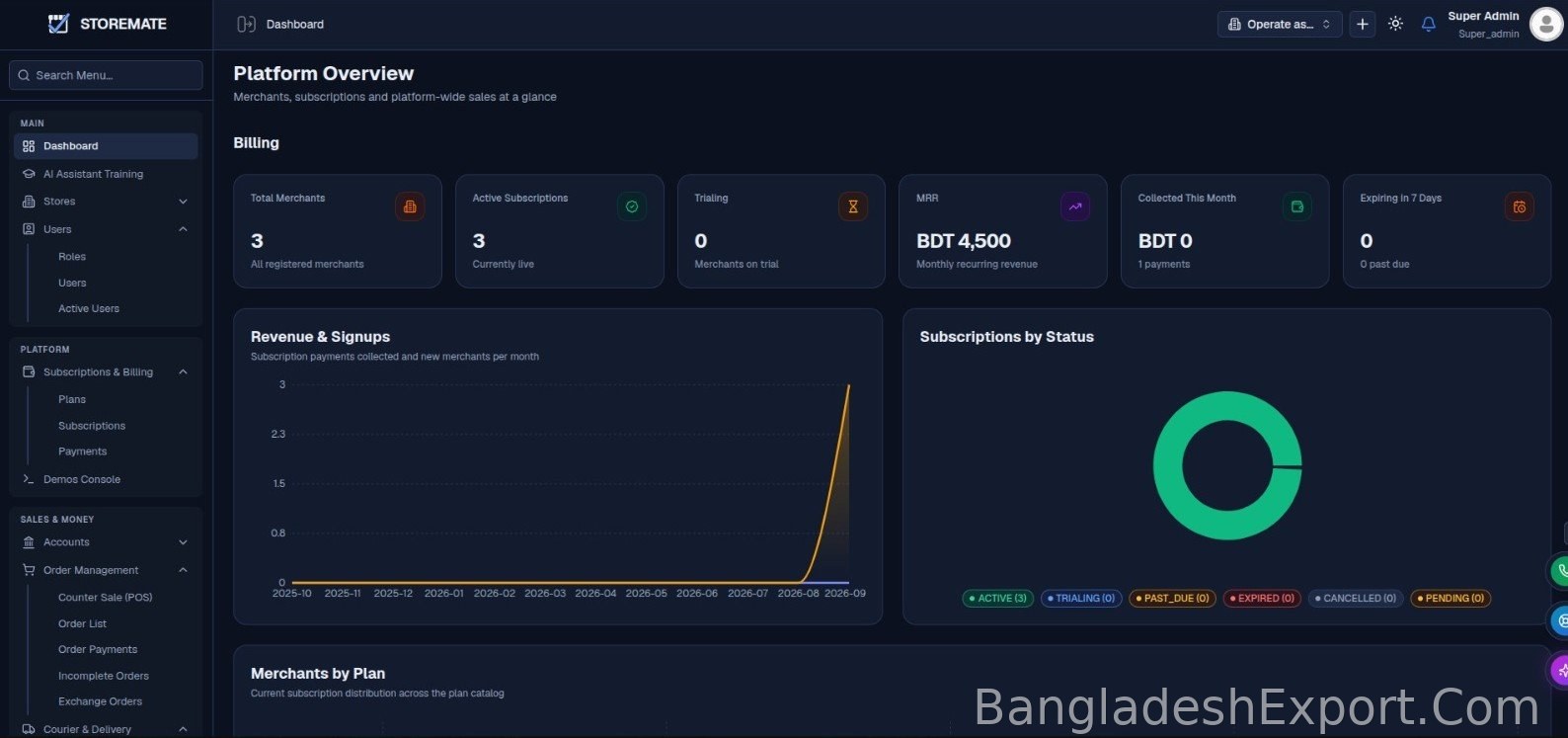The width and height of the screenshot is (1568, 738).
Task: Open Payments under Subscriptions & Billing
Action: pyautogui.click(x=83, y=451)
